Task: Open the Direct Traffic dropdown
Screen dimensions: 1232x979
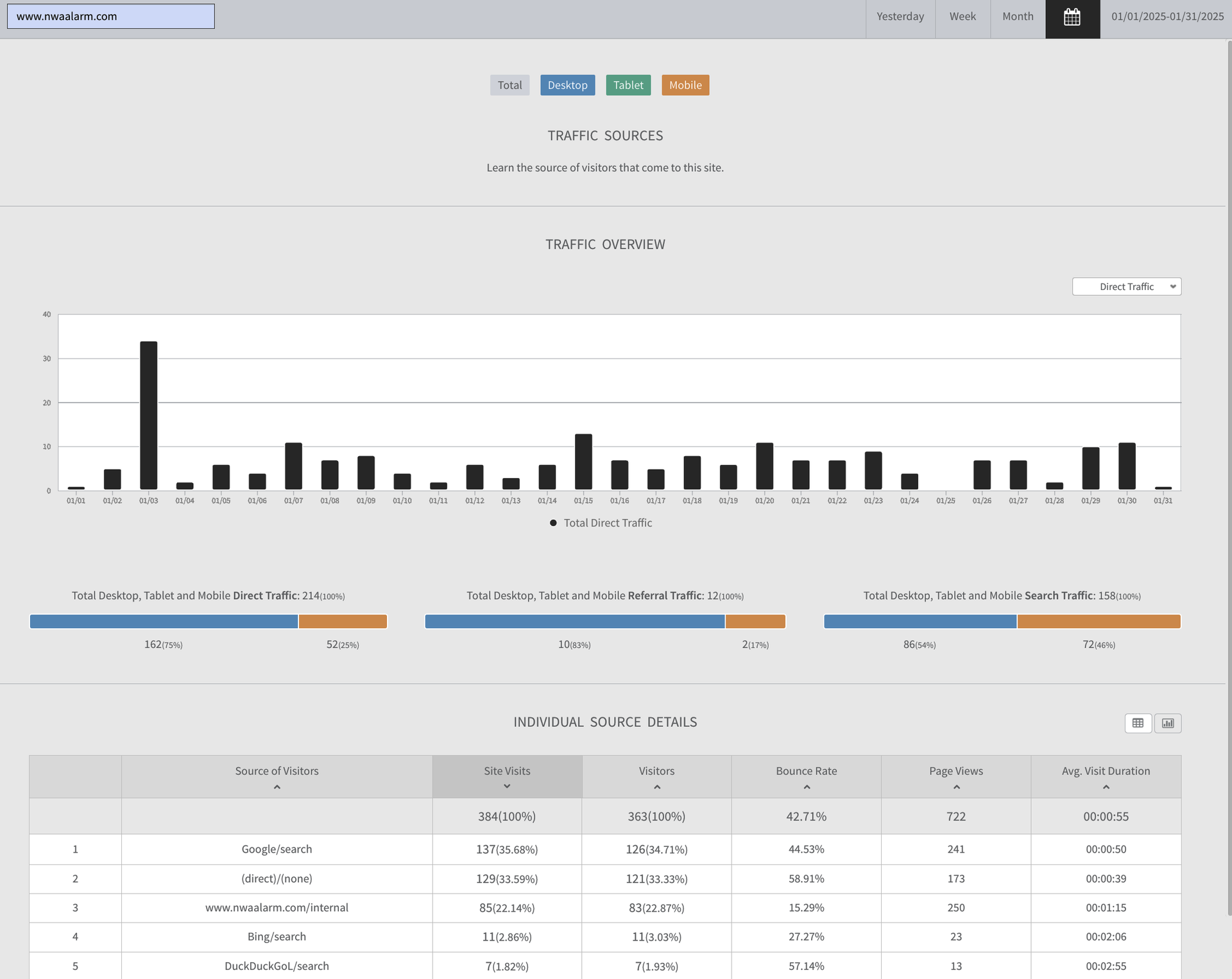Action: click(1126, 287)
